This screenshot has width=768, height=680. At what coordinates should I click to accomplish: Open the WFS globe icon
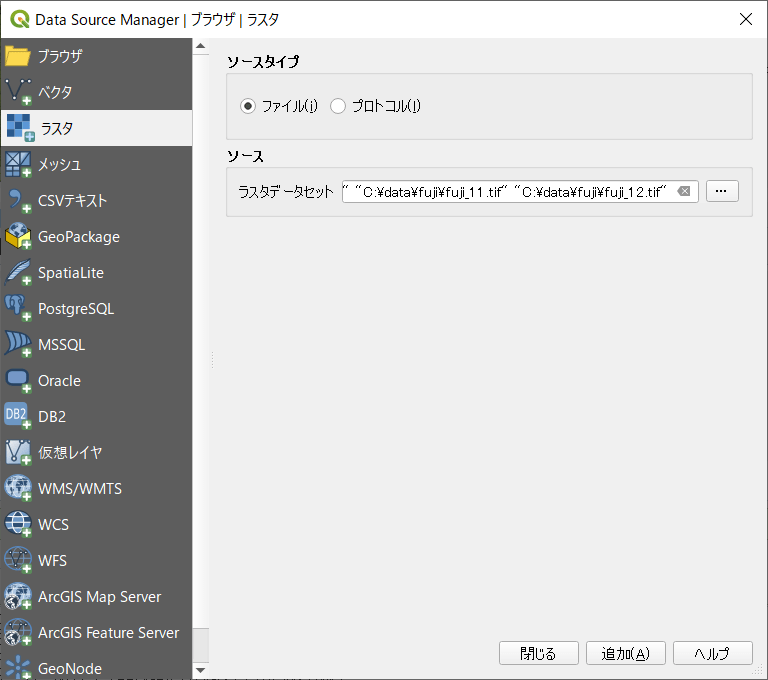coord(18,560)
